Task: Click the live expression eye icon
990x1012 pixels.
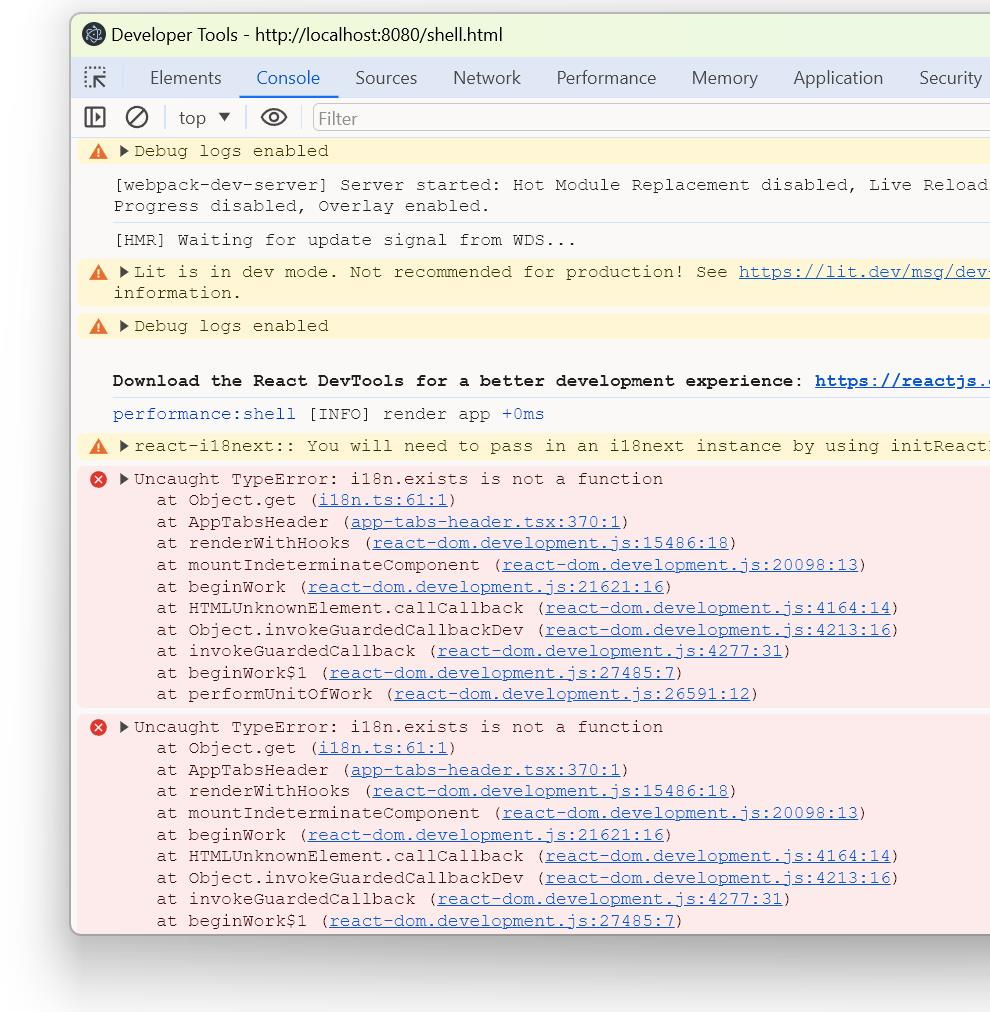Action: coord(273,118)
